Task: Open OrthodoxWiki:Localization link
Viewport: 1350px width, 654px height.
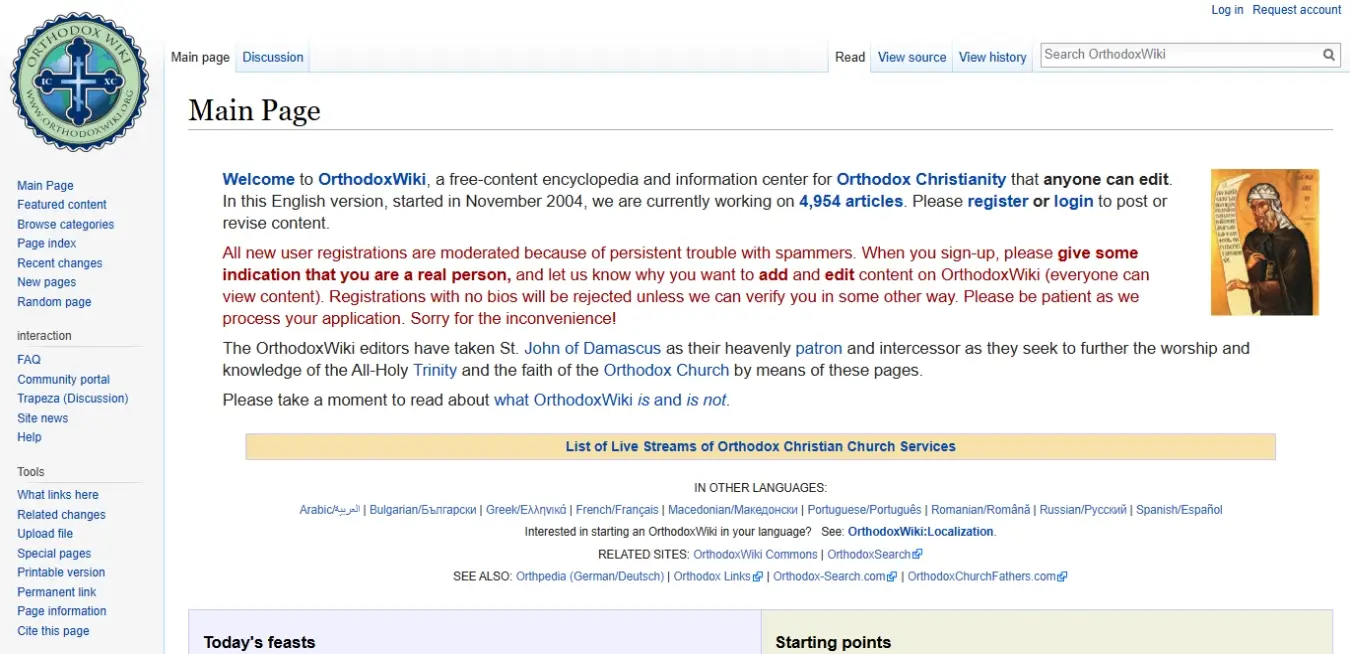Action: coord(921,532)
